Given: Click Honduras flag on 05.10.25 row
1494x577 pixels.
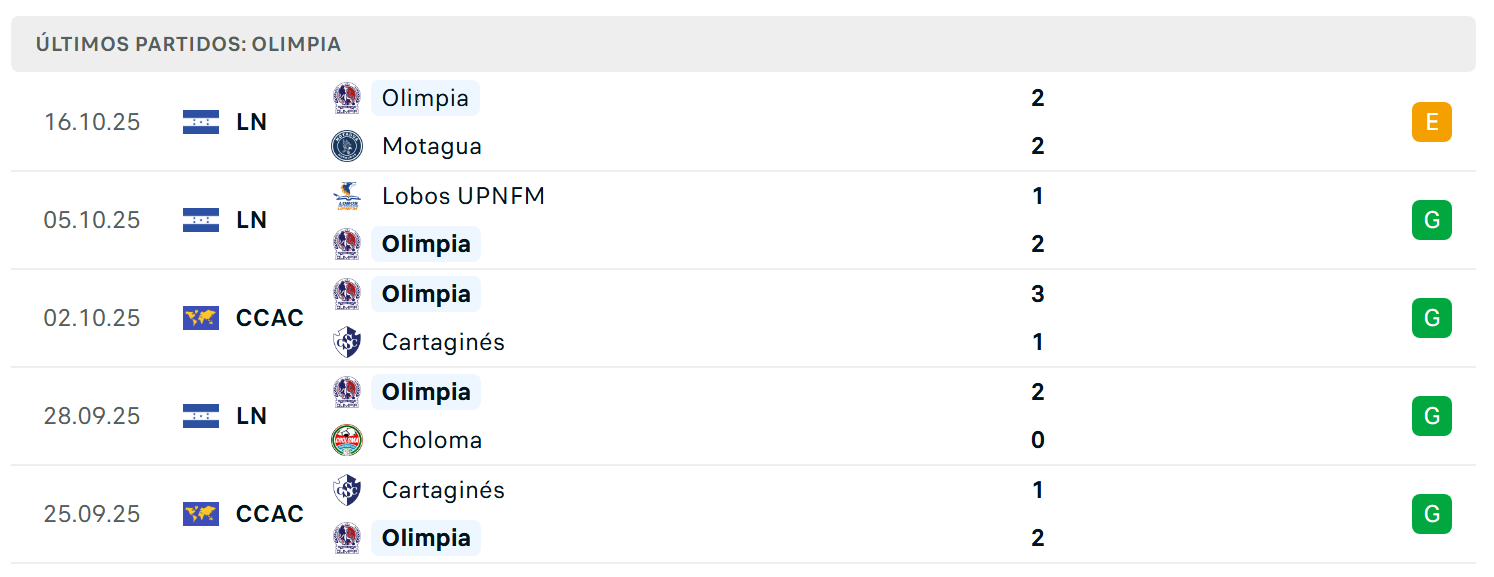Looking at the screenshot, I should click(x=201, y=220).
